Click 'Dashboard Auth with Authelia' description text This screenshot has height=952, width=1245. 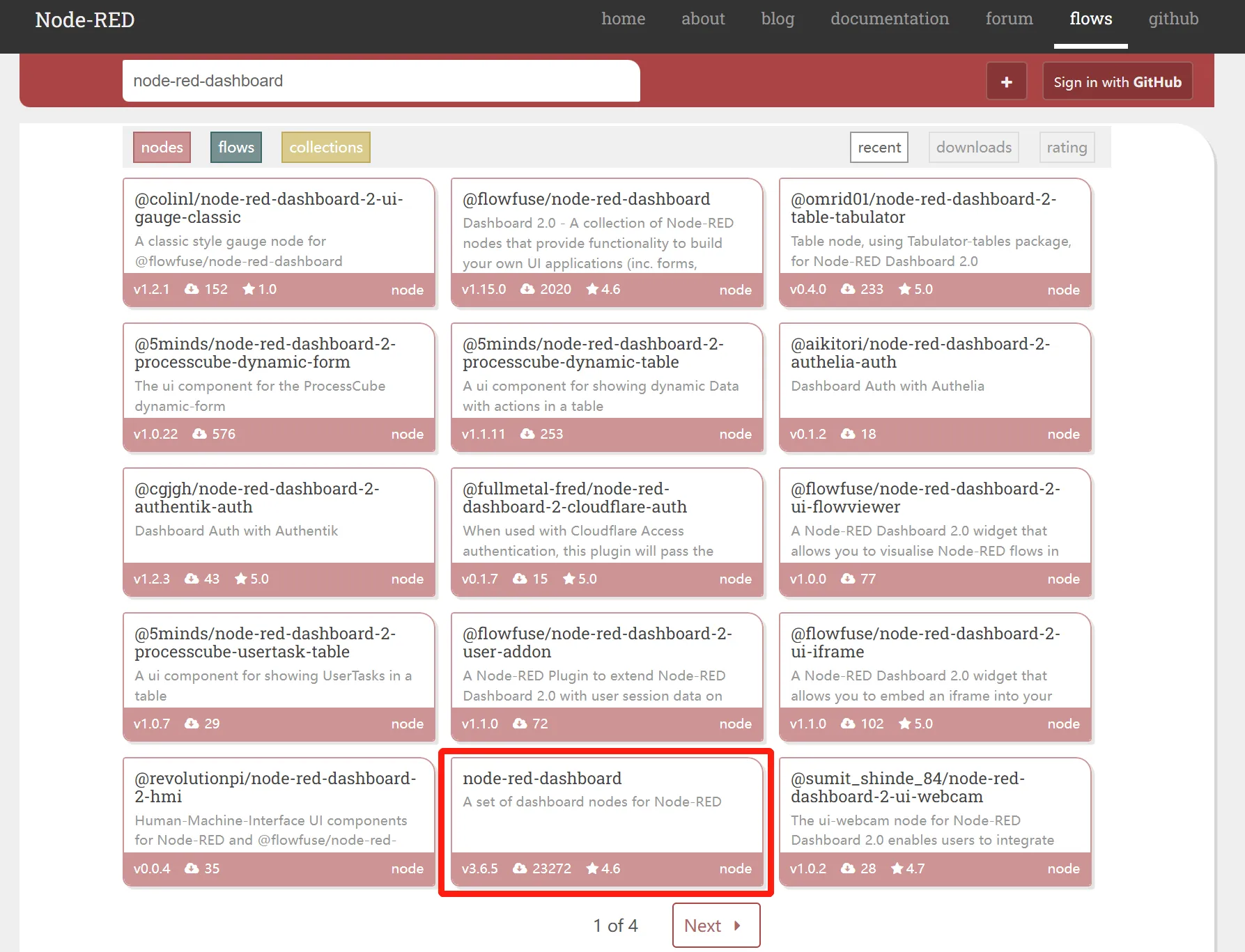888,386
